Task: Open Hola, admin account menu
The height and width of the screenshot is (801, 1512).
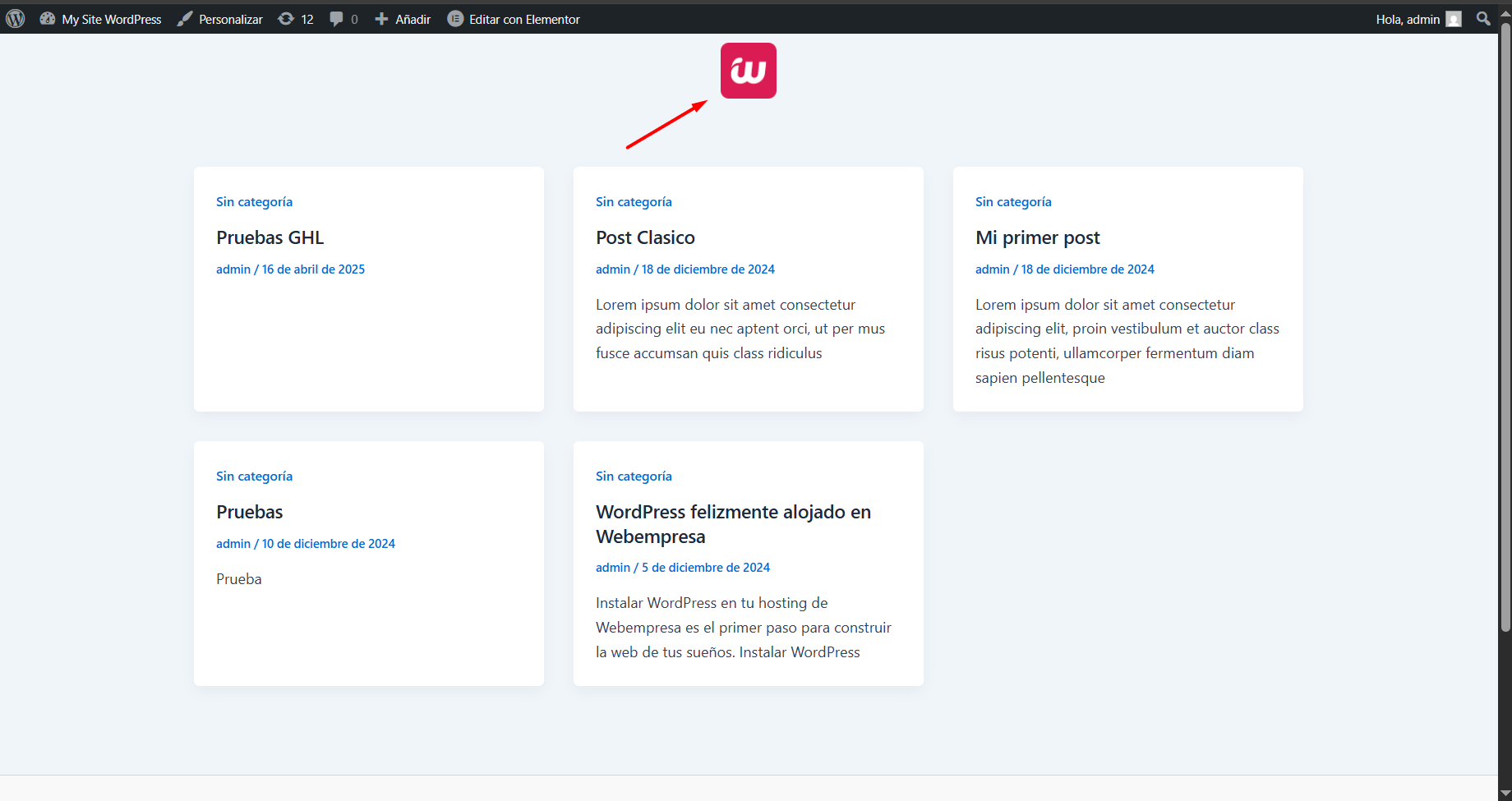Action: pyautogui.click(x=1418, y=19)
